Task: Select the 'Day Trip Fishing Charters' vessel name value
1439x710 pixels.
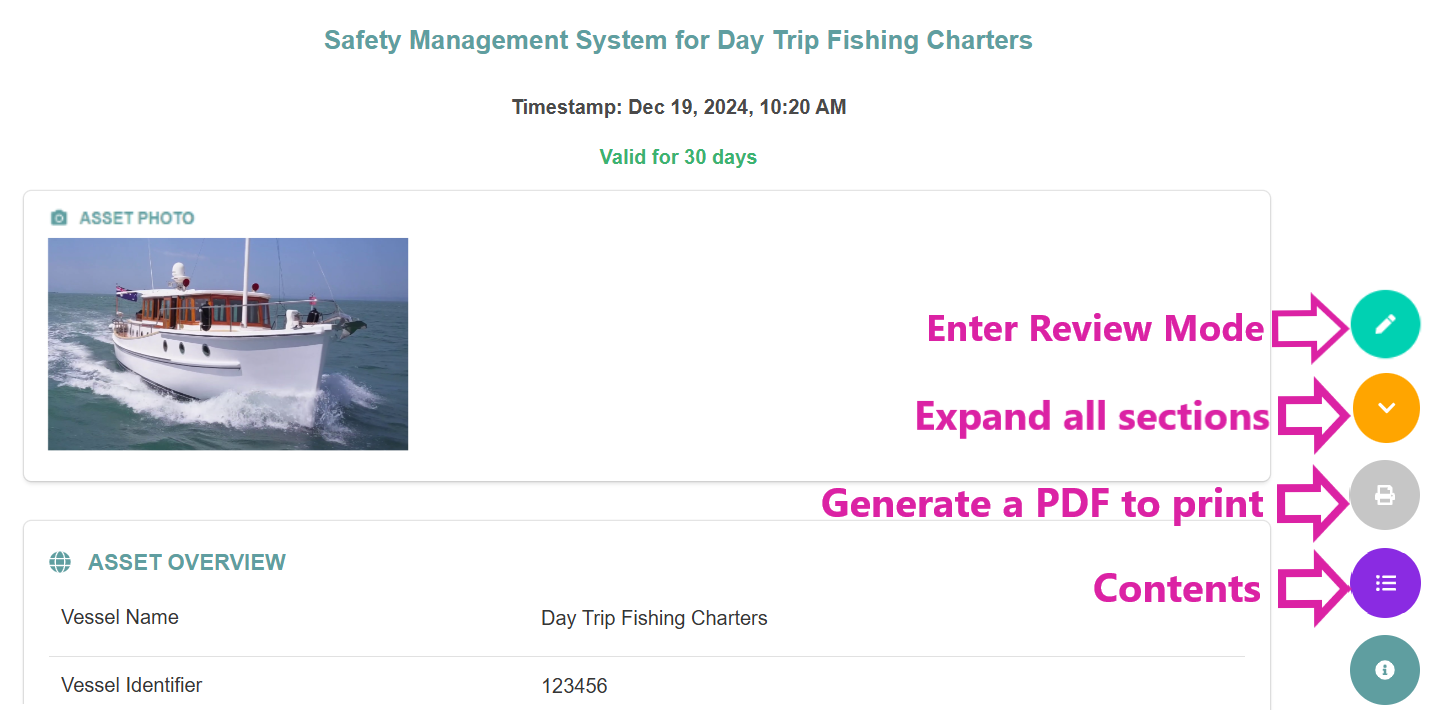Action: (x=654, y=618)
